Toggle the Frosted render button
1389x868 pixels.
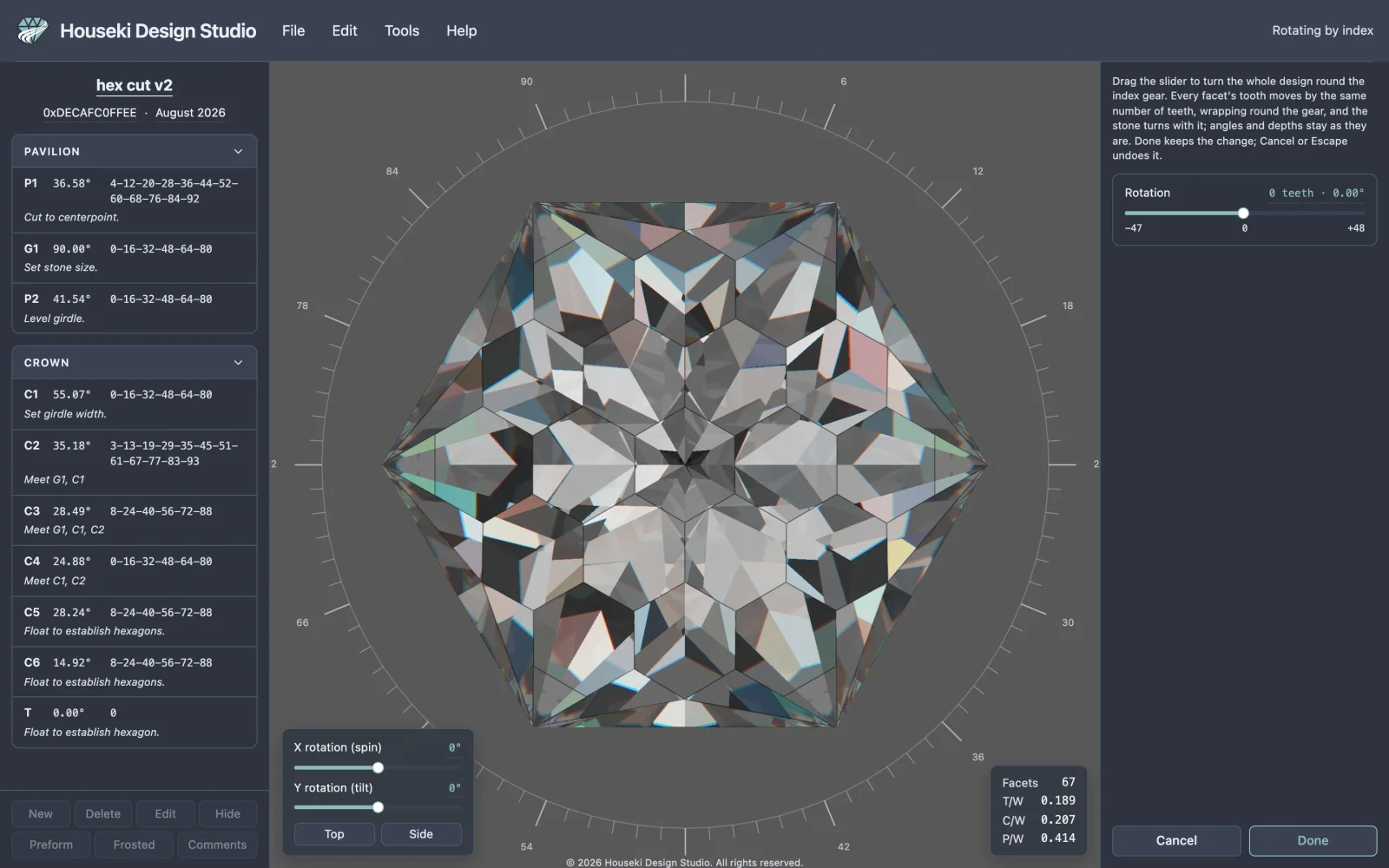[x=134, y=845]
